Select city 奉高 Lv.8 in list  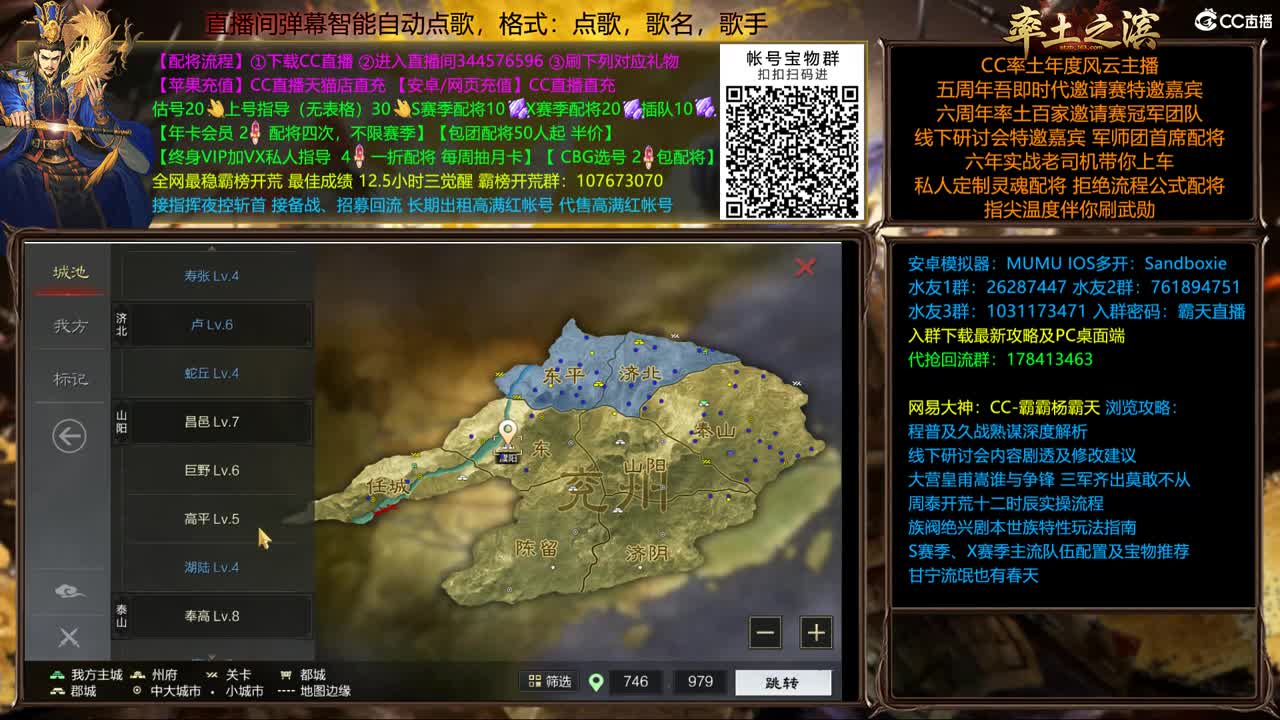pyautogui.click(x=211, y=616)
